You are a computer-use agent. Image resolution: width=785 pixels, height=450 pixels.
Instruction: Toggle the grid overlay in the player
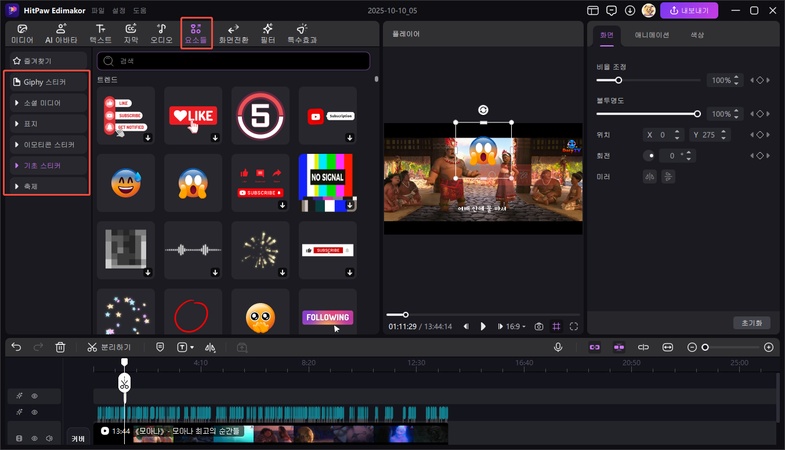557,326
